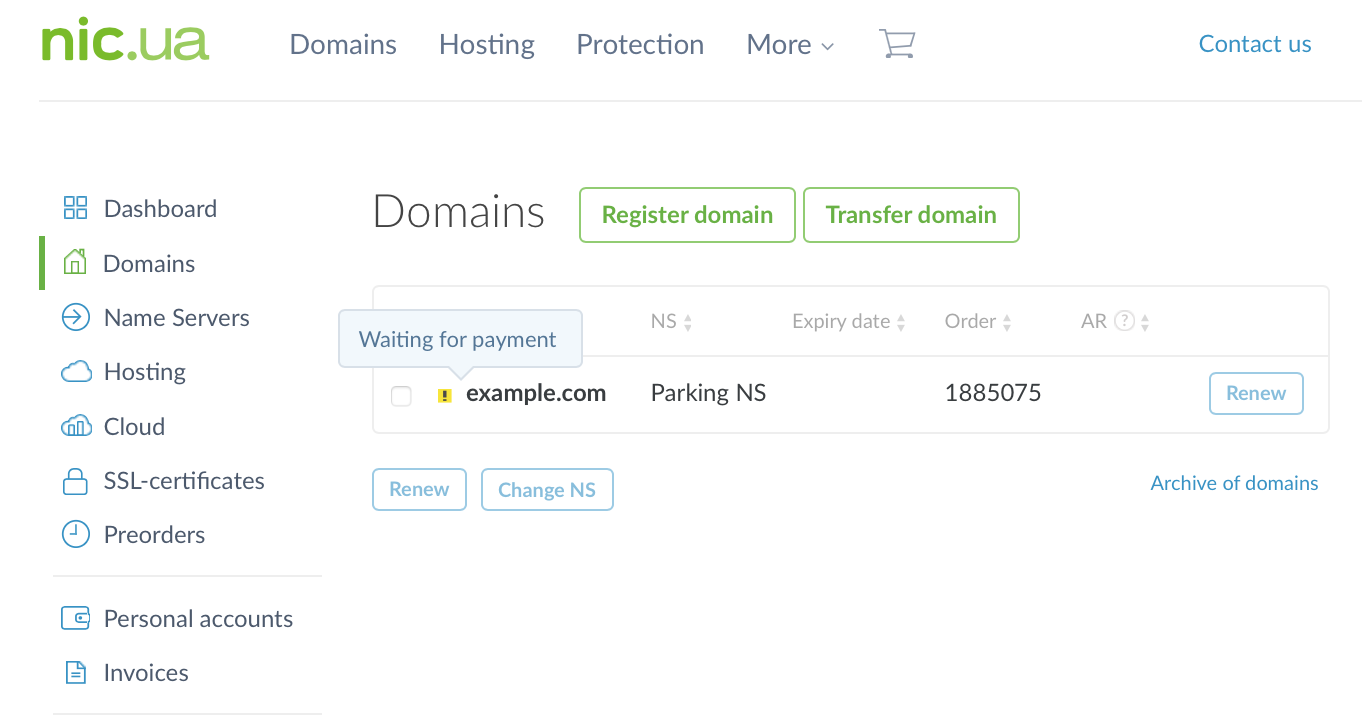Click the Register domain button

tap(687, 215)
